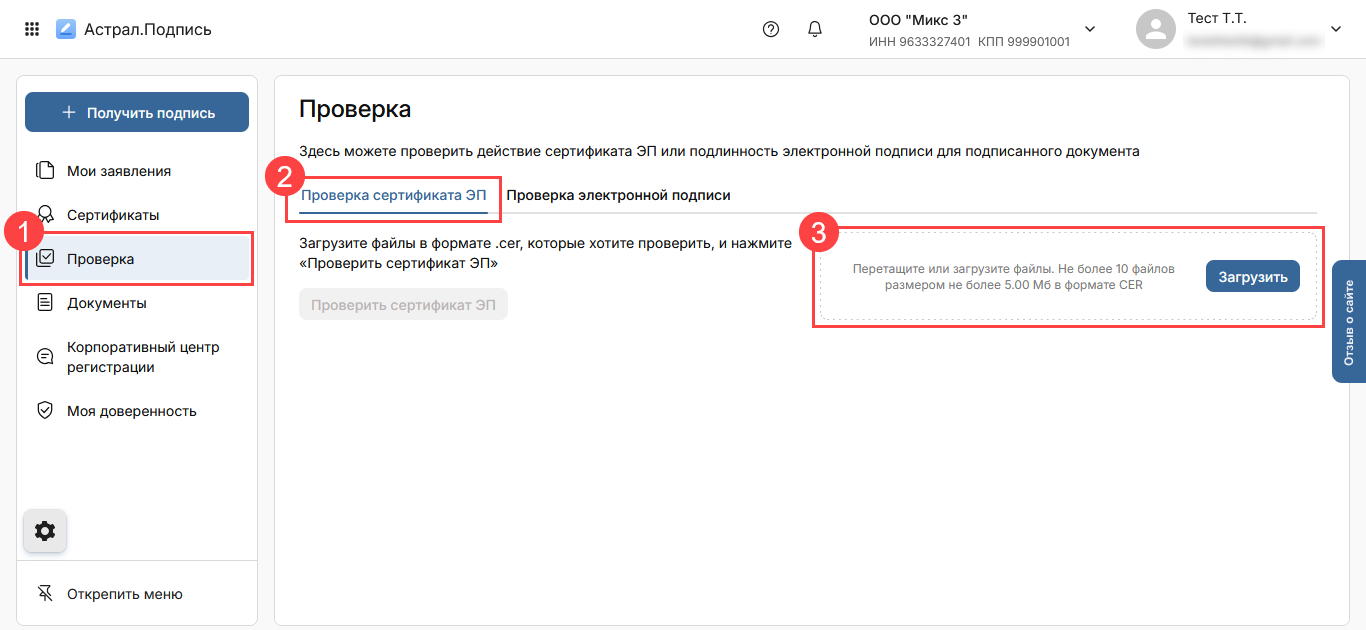Open settings gear button
Viewport: 1366px width, 630px height.
[45, 531]
